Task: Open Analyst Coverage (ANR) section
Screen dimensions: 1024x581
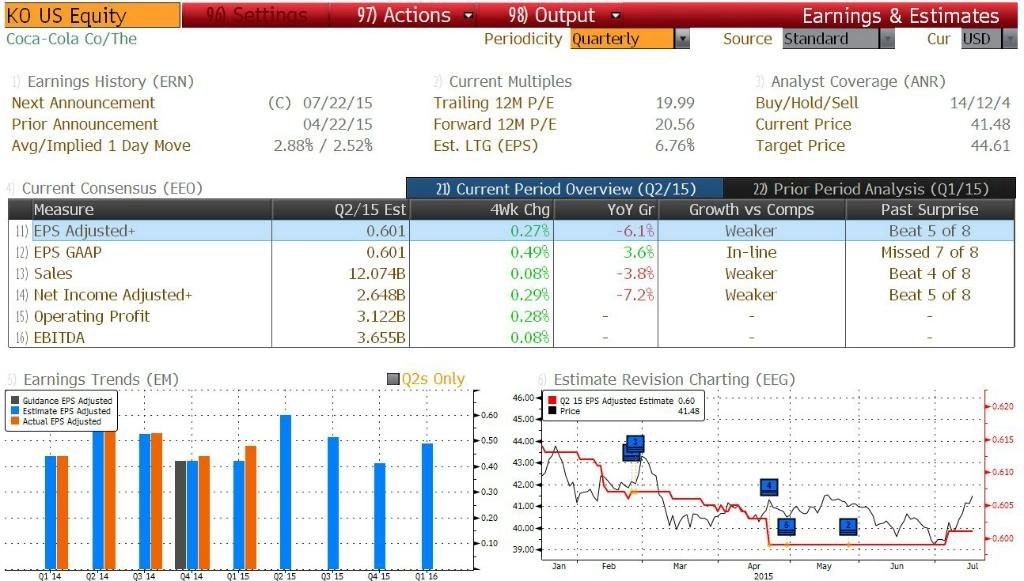Action: [x=858, y=82]
